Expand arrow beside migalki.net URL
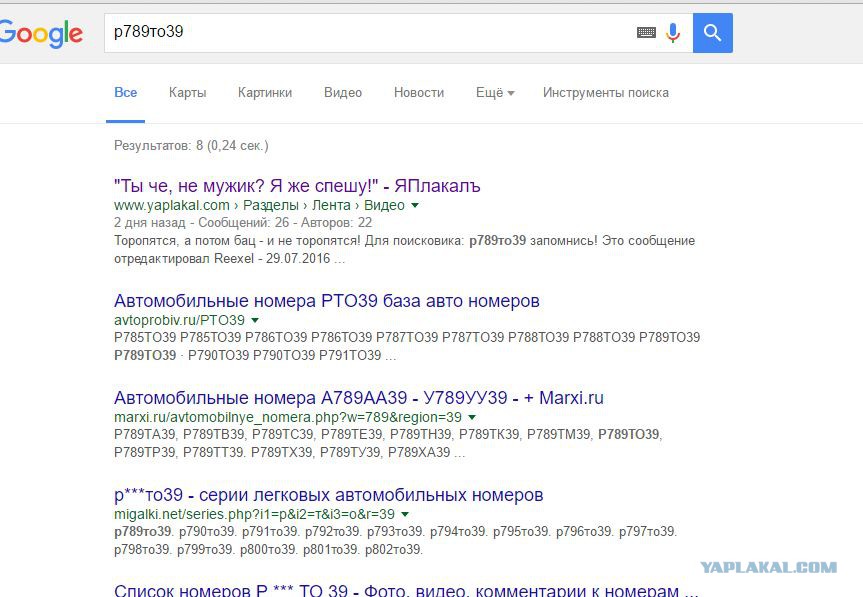Viewport: 863px width, 597px height. point(405,514)
